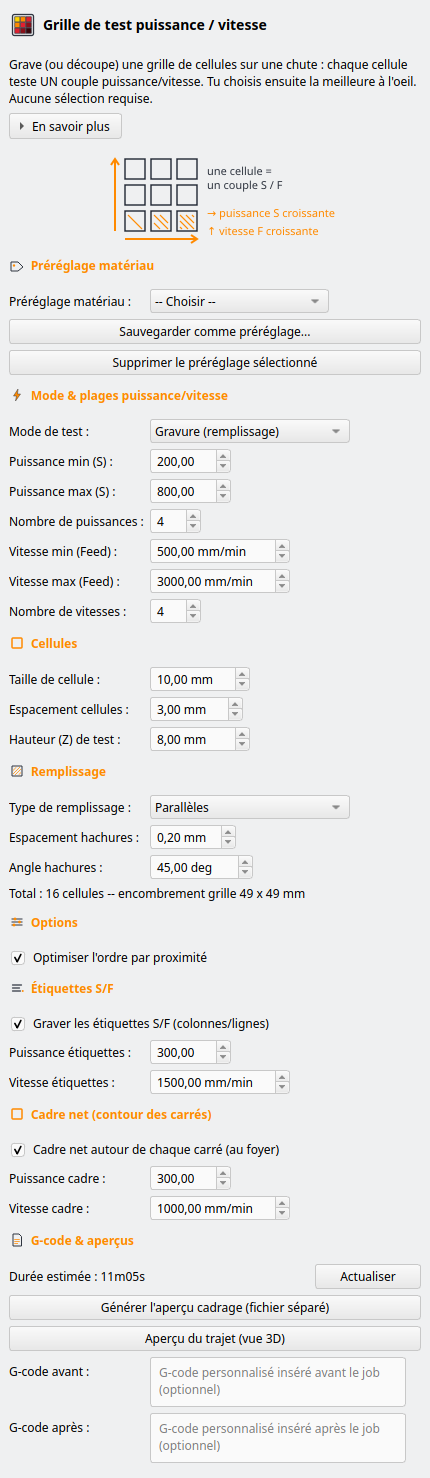Open Aperçu du trajet (vue 3D)

[215, 1339]
